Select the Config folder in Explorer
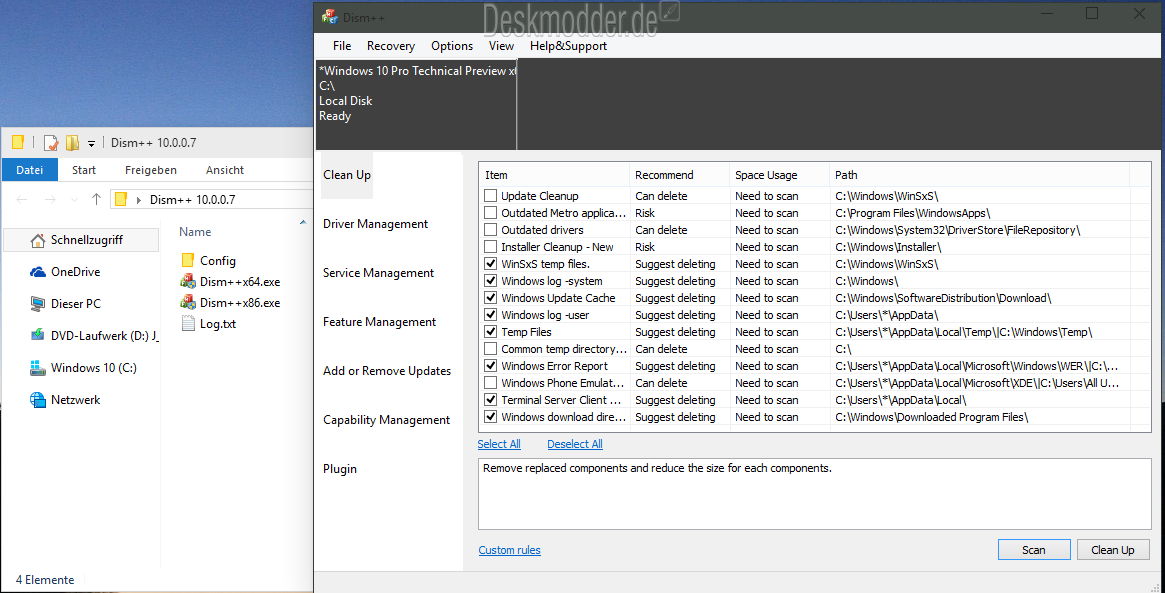This screenshot has height=593, width=1165. pos(208,260)
